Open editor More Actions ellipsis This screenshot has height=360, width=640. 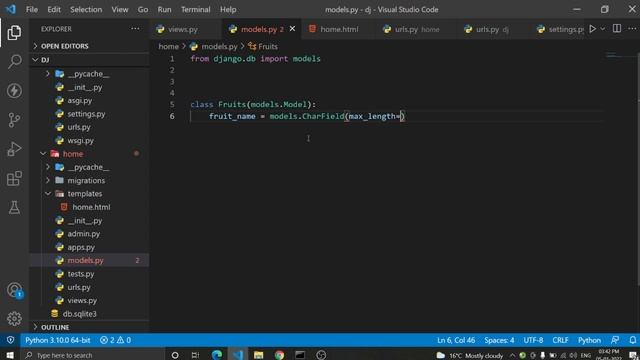pyautogui.click(x=632, y=29)
